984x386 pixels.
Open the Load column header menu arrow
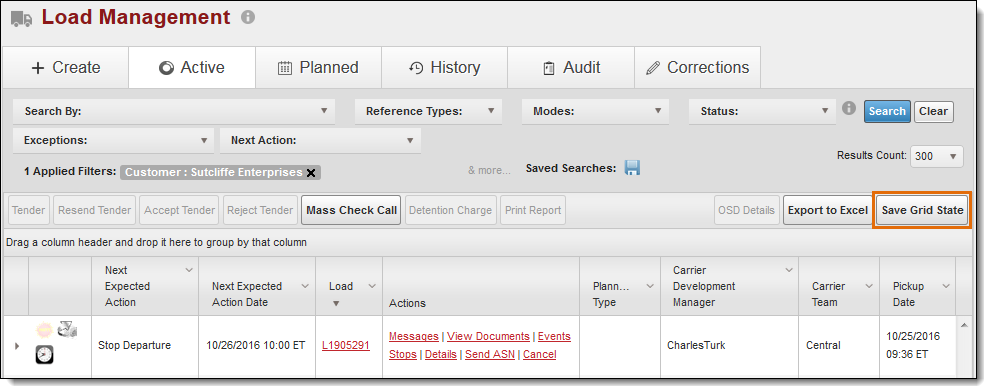(372, 286)
